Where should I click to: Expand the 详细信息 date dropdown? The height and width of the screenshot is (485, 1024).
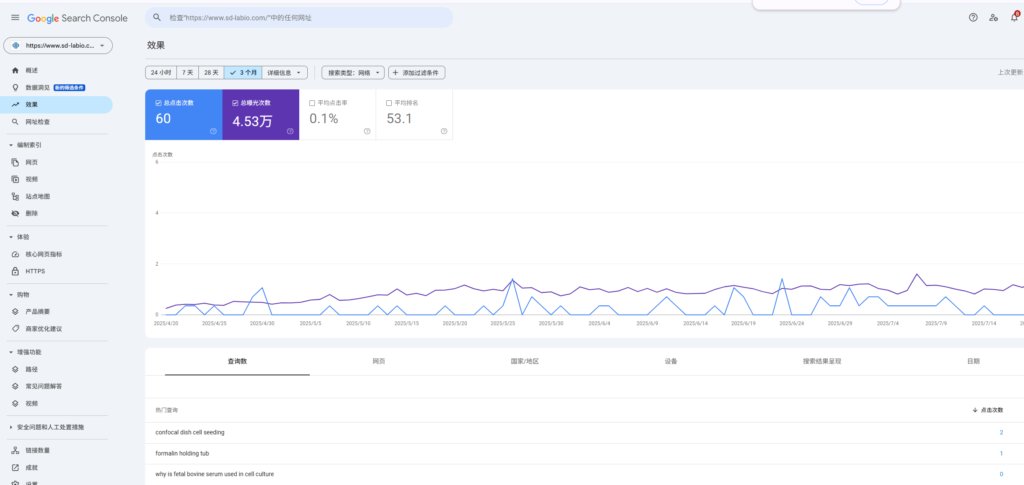point(285,72)
